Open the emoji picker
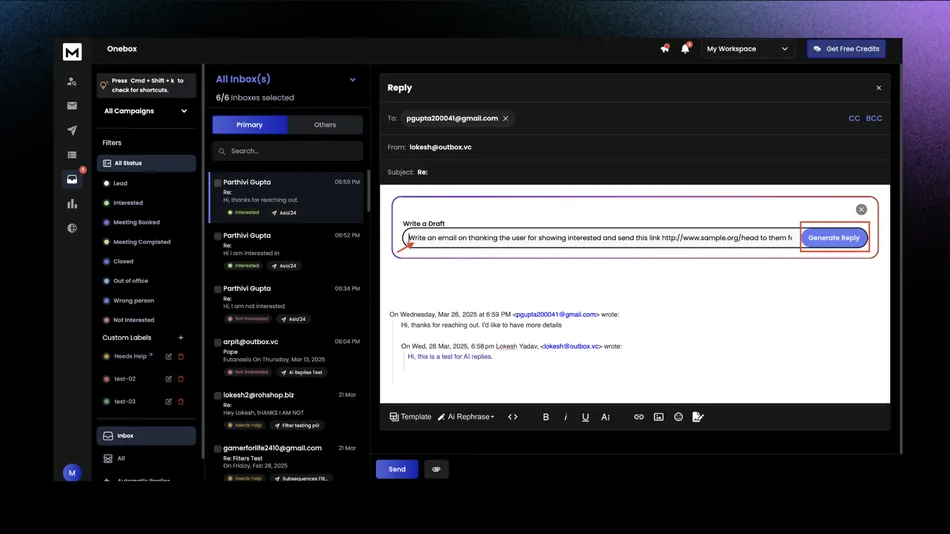Viewport: 950px width, 534px height. click(679, 417)
